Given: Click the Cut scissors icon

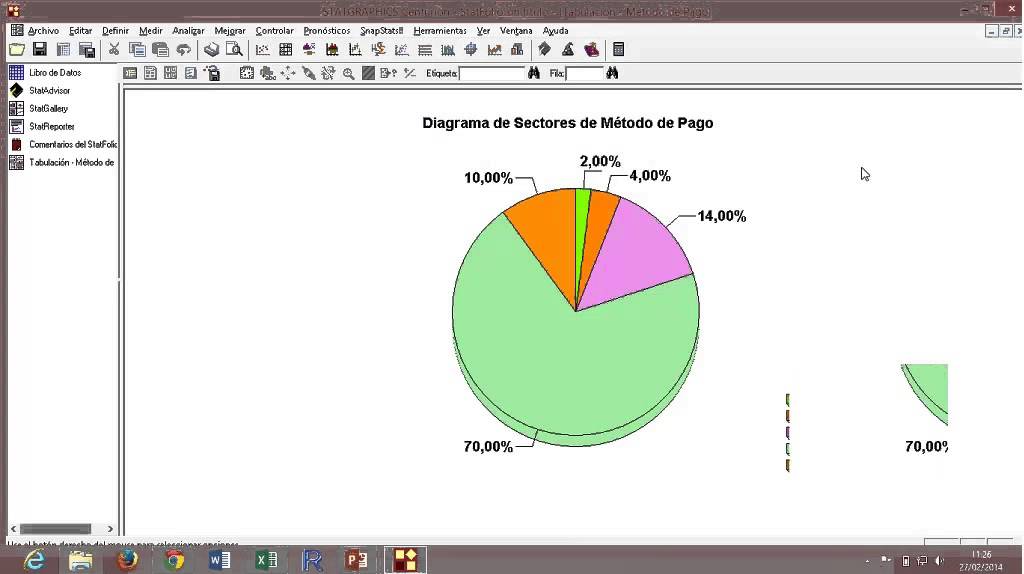Looking at the screenshot, I should pos(114,50).
